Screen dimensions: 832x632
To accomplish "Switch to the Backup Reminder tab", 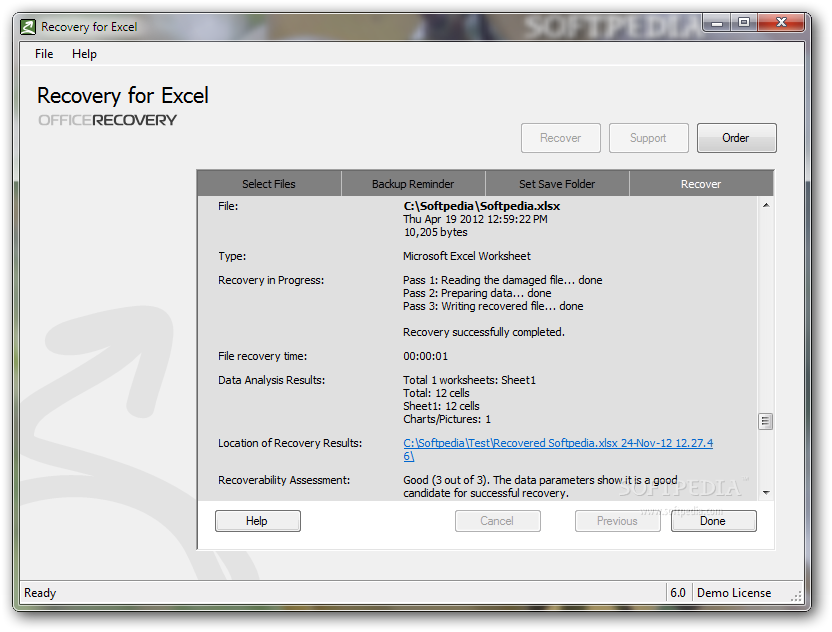I will coord(413,184).
